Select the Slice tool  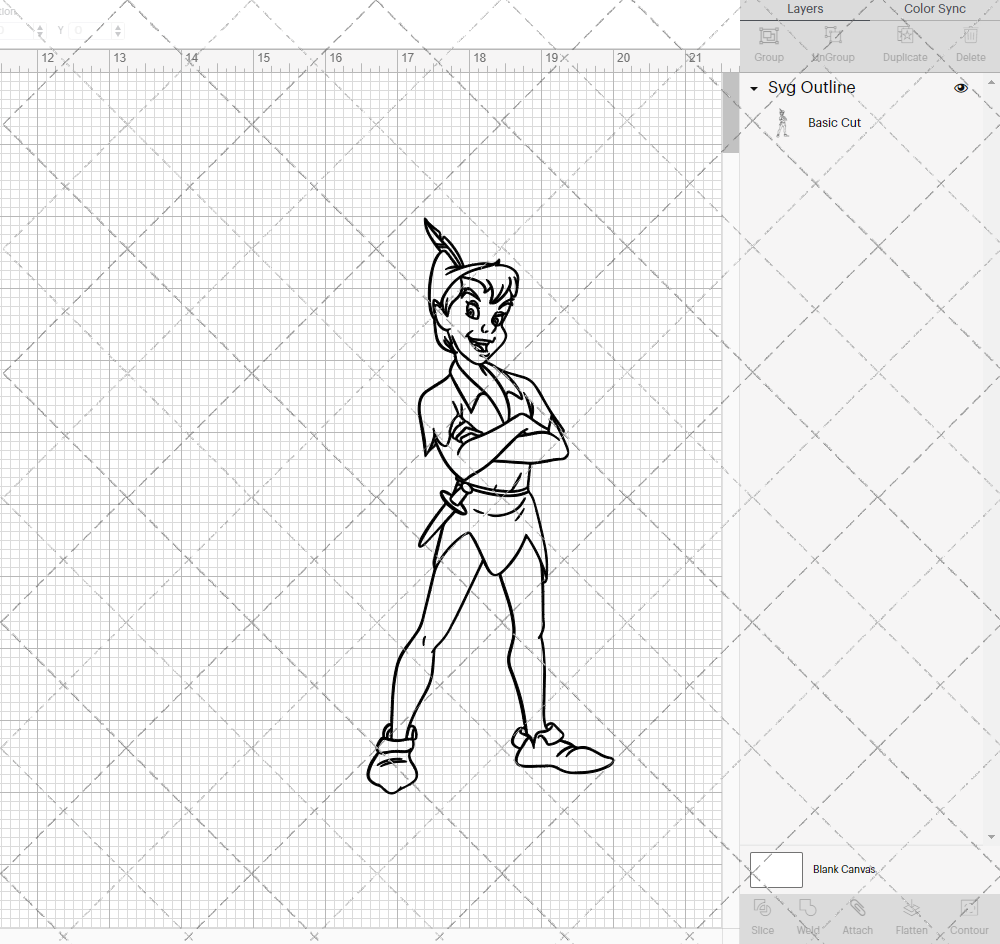click(x=762, y=915)
